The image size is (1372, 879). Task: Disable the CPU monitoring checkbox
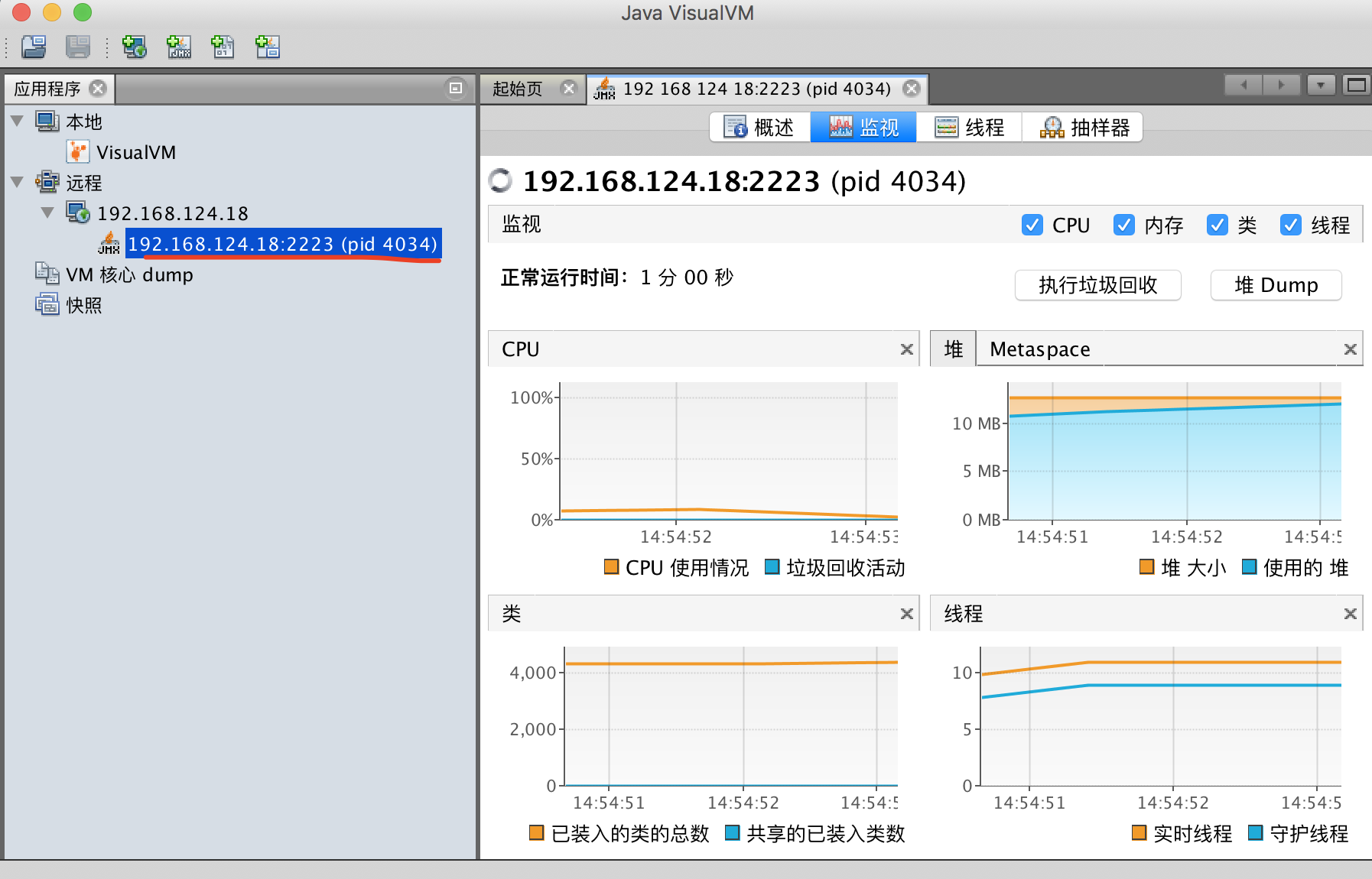(1032, 225)
